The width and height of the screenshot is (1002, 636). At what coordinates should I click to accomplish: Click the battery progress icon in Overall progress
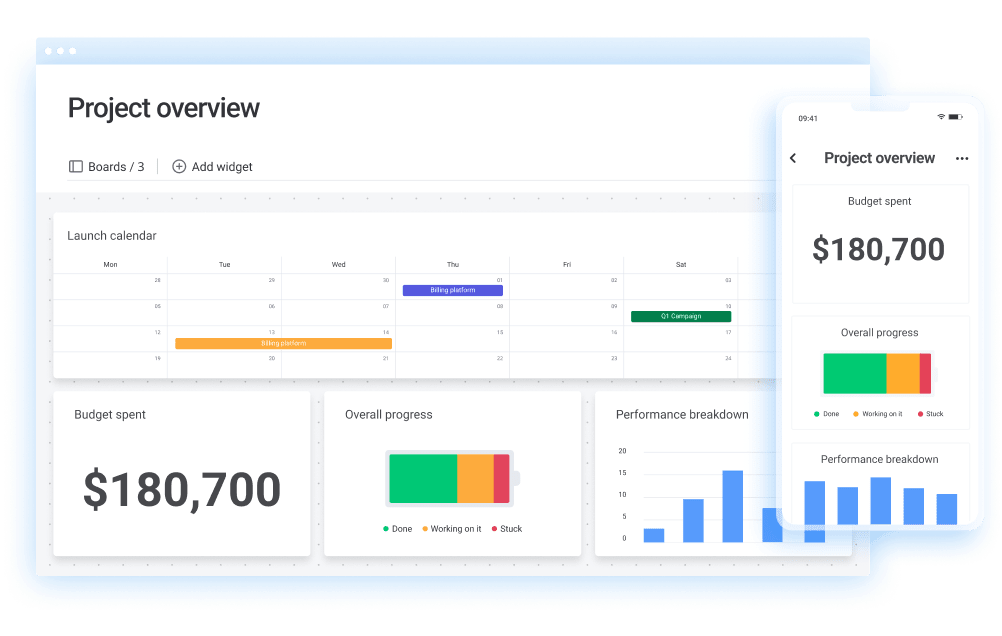[449, 478]
